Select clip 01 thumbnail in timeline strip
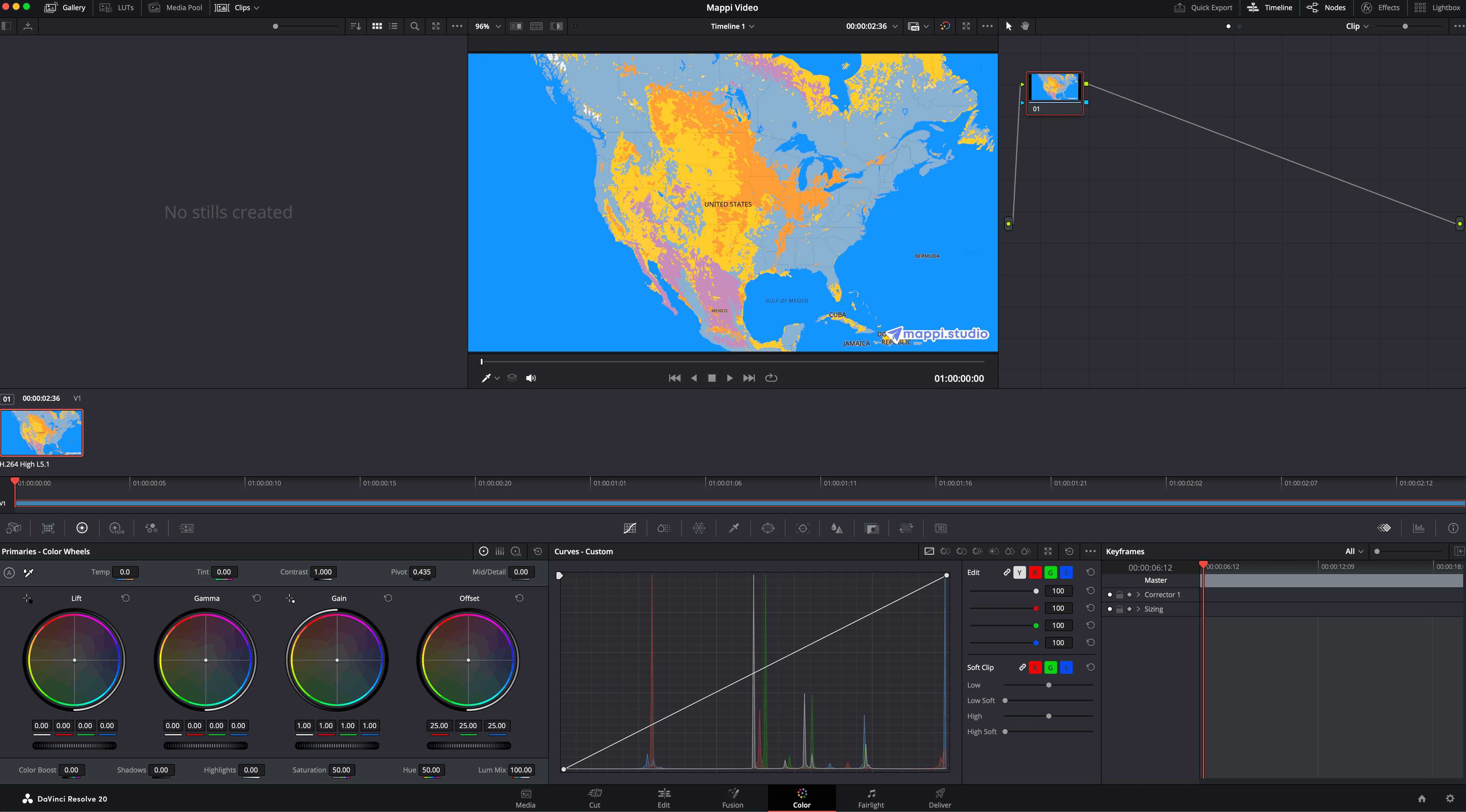Image resolution: width=1466 pixels, height=812 pixels. click(x=42, y=433)
